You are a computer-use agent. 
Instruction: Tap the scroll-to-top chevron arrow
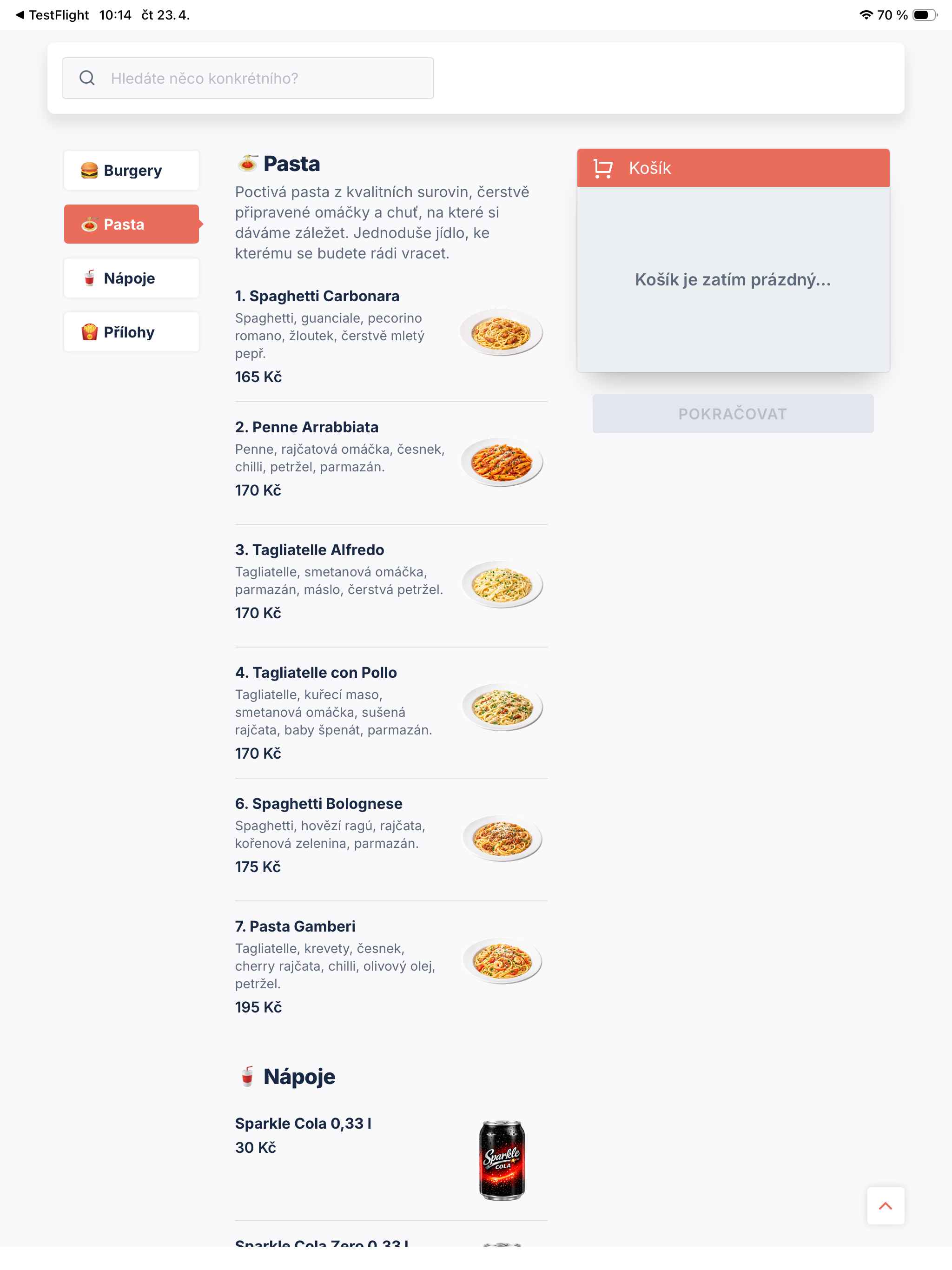(886, 1206)
